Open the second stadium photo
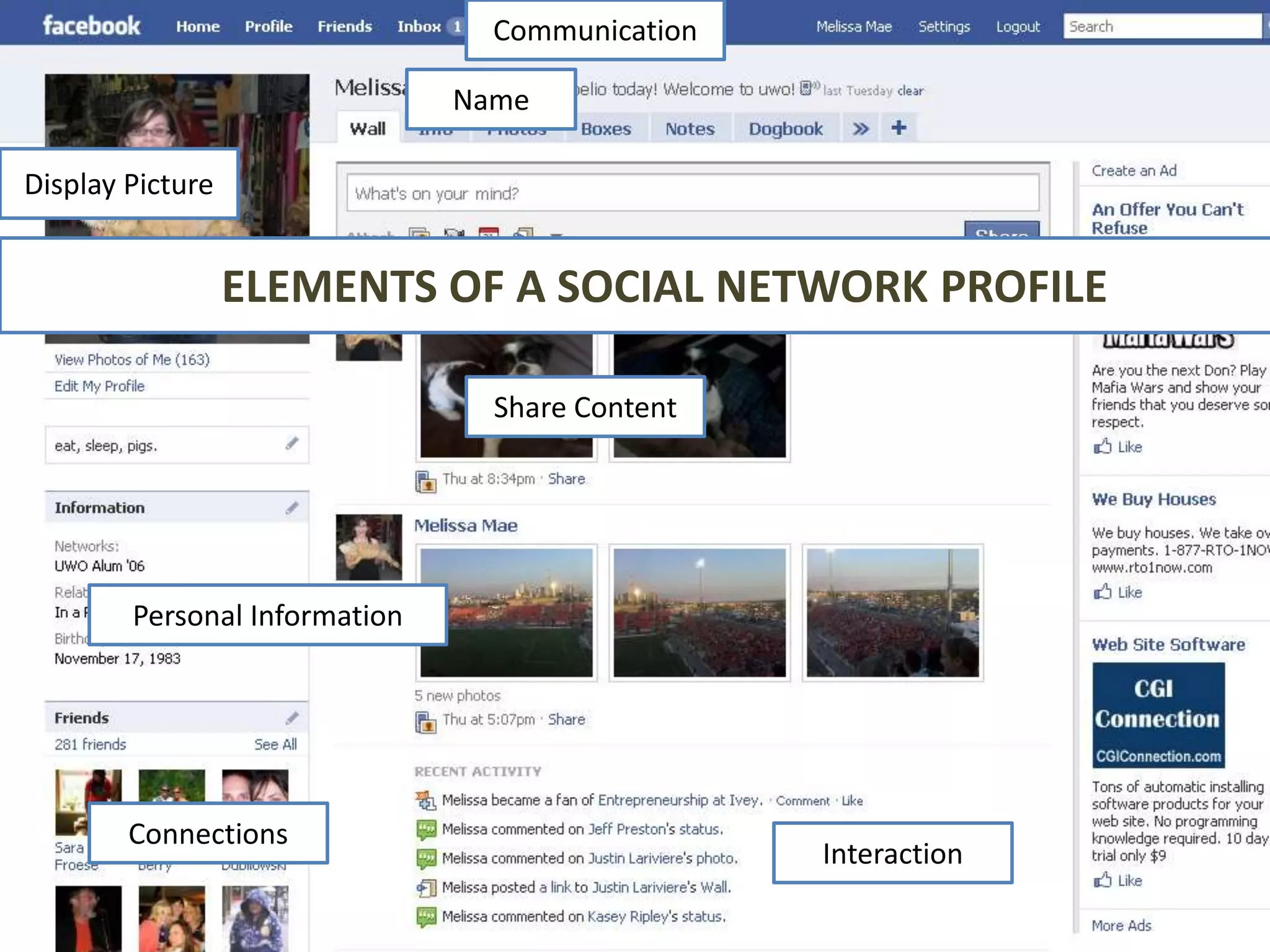This screenshot has width=1270, height=952. point(699,613)
